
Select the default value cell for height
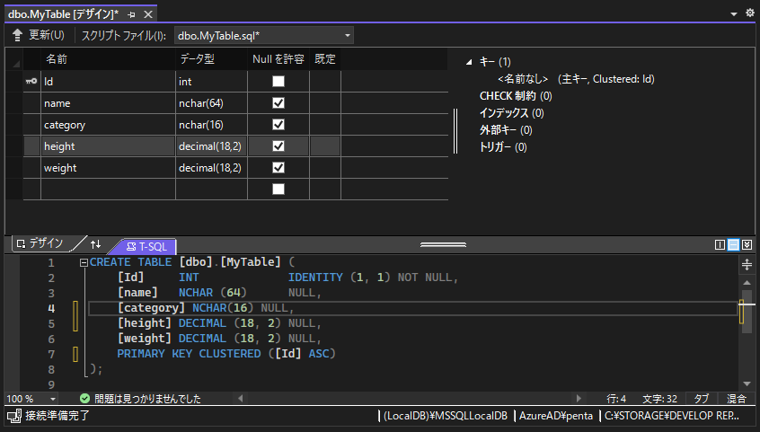click(325, 146)
